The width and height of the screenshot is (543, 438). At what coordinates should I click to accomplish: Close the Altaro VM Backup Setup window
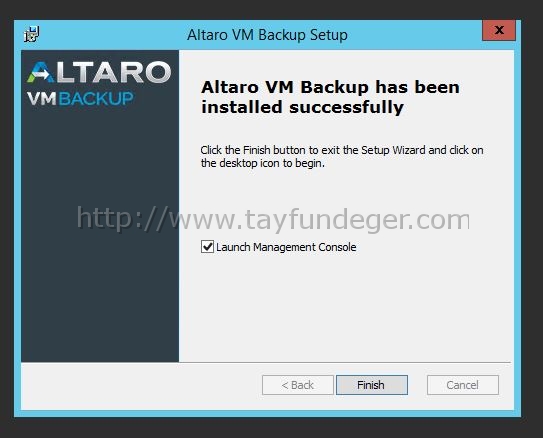click(499, 30)
